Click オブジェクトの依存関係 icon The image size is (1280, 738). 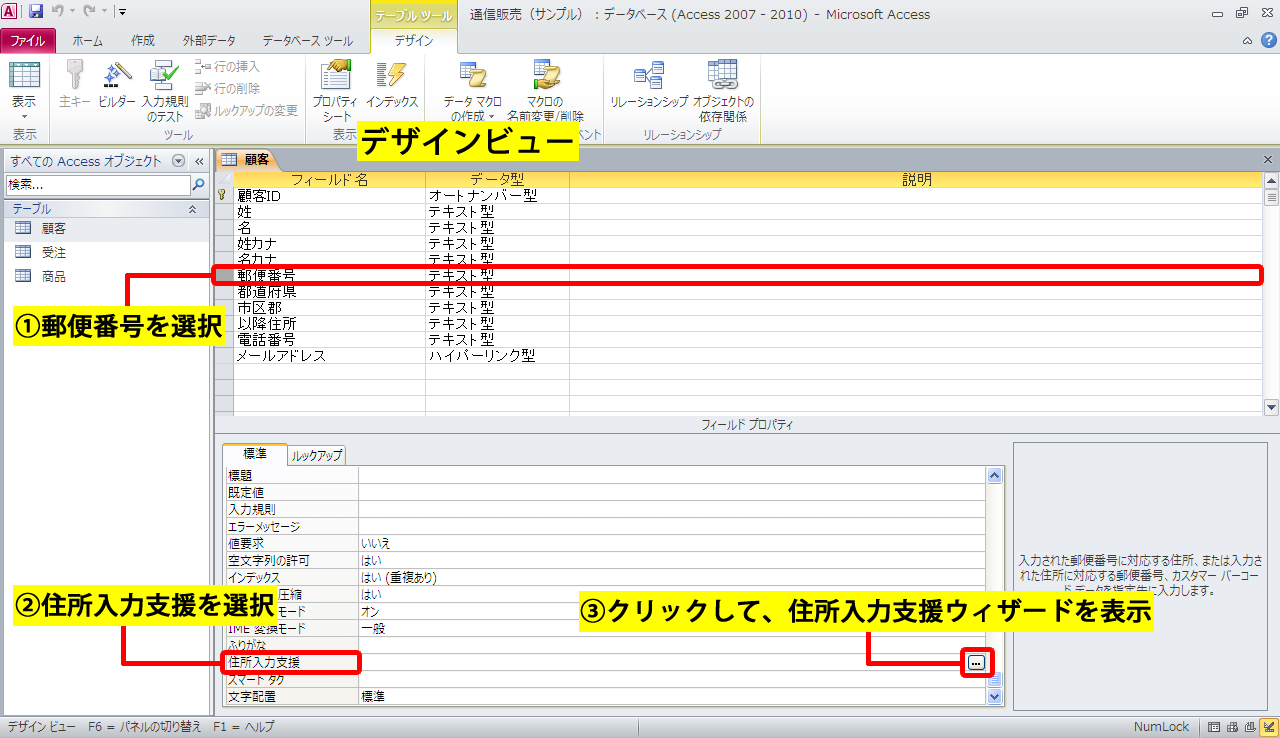[x=723, y=90]
